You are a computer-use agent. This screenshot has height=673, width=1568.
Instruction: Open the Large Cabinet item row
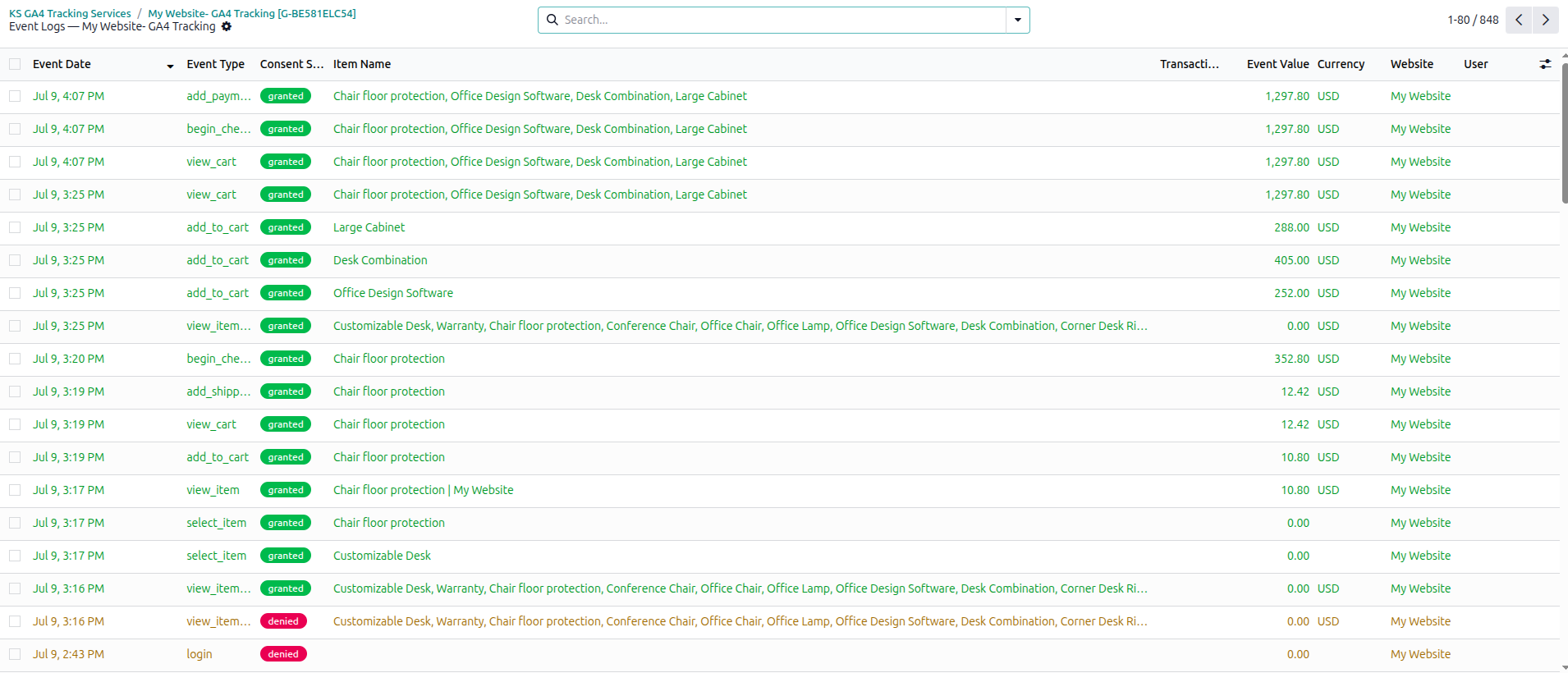click(x=369, y=227)
